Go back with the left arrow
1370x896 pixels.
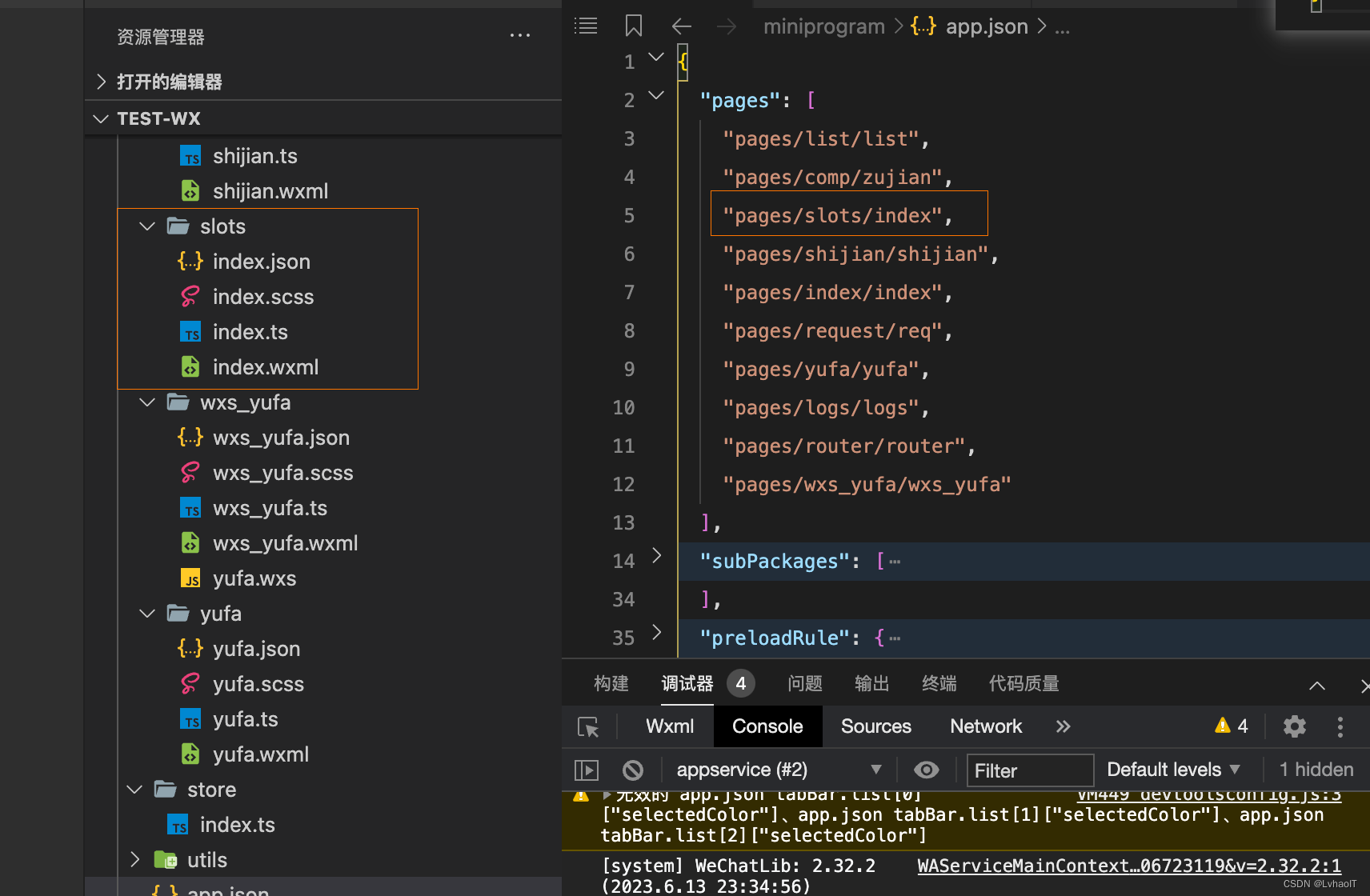click(x=681, y=26)
